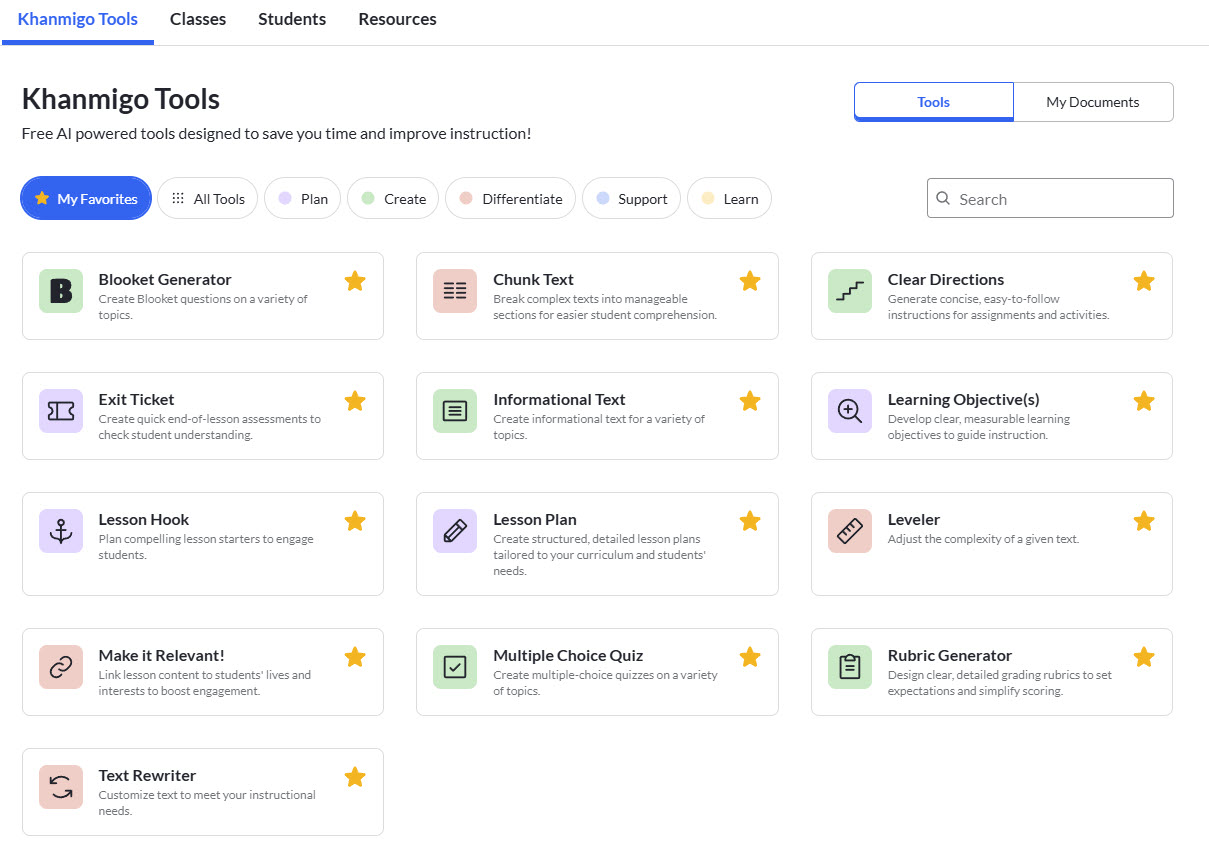1209x841 pixels.
Task: Select the Lesson Plan pencil icon
Action: (x=454, y=530)
